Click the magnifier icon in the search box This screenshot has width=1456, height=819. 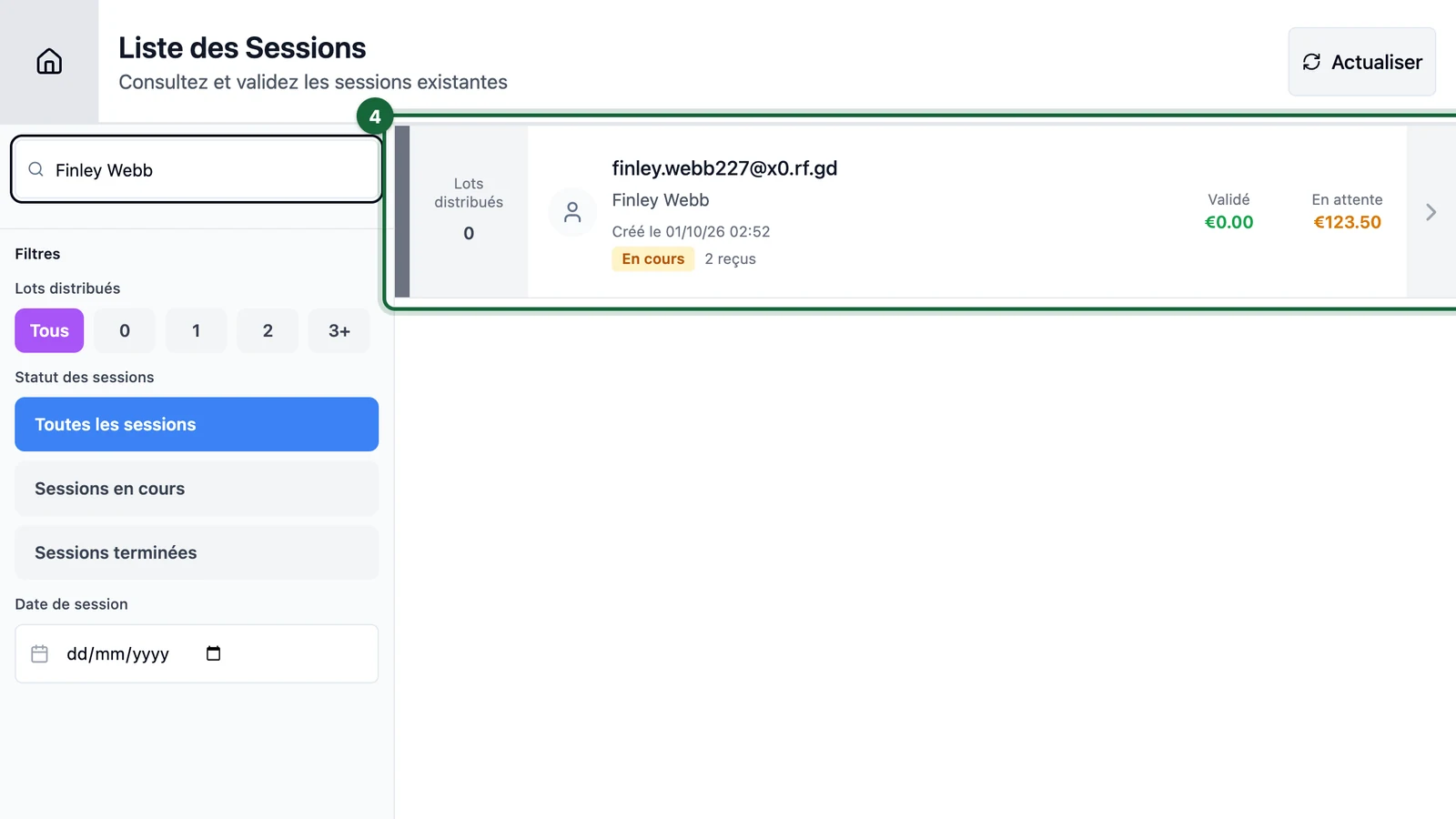tap(35, 169)
